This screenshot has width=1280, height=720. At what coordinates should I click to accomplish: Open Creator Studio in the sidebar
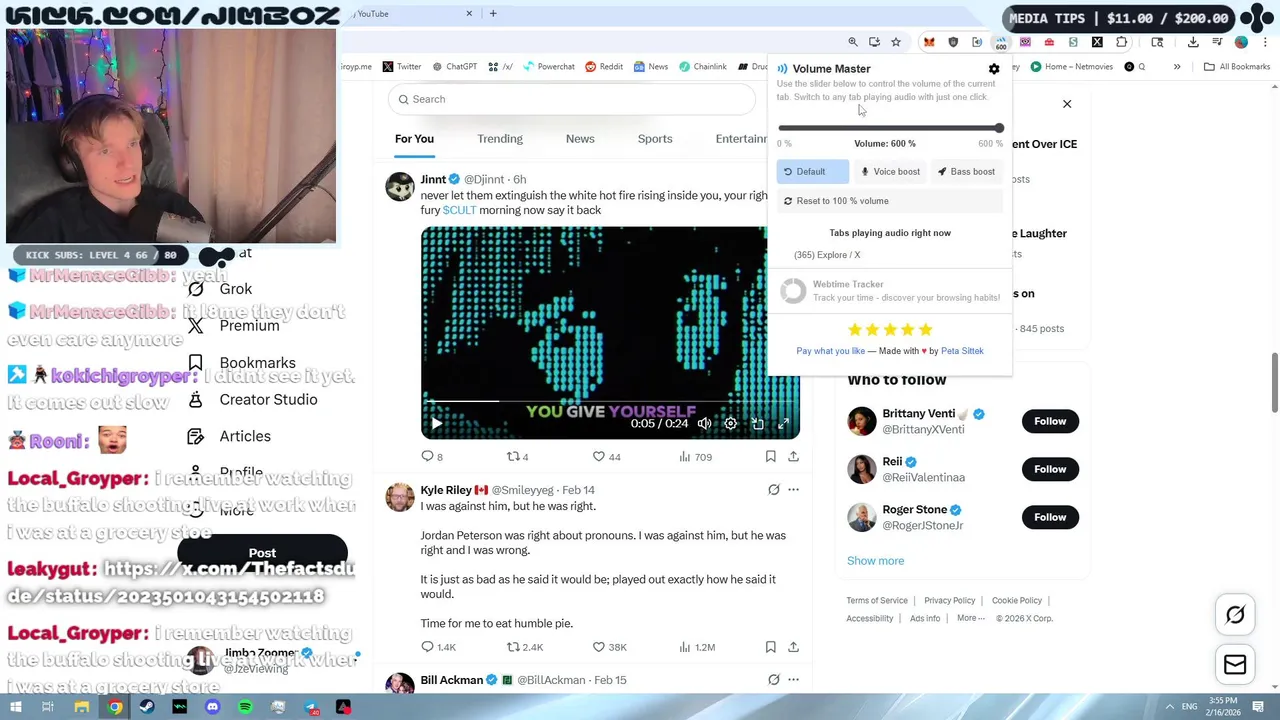coord(253,400)
